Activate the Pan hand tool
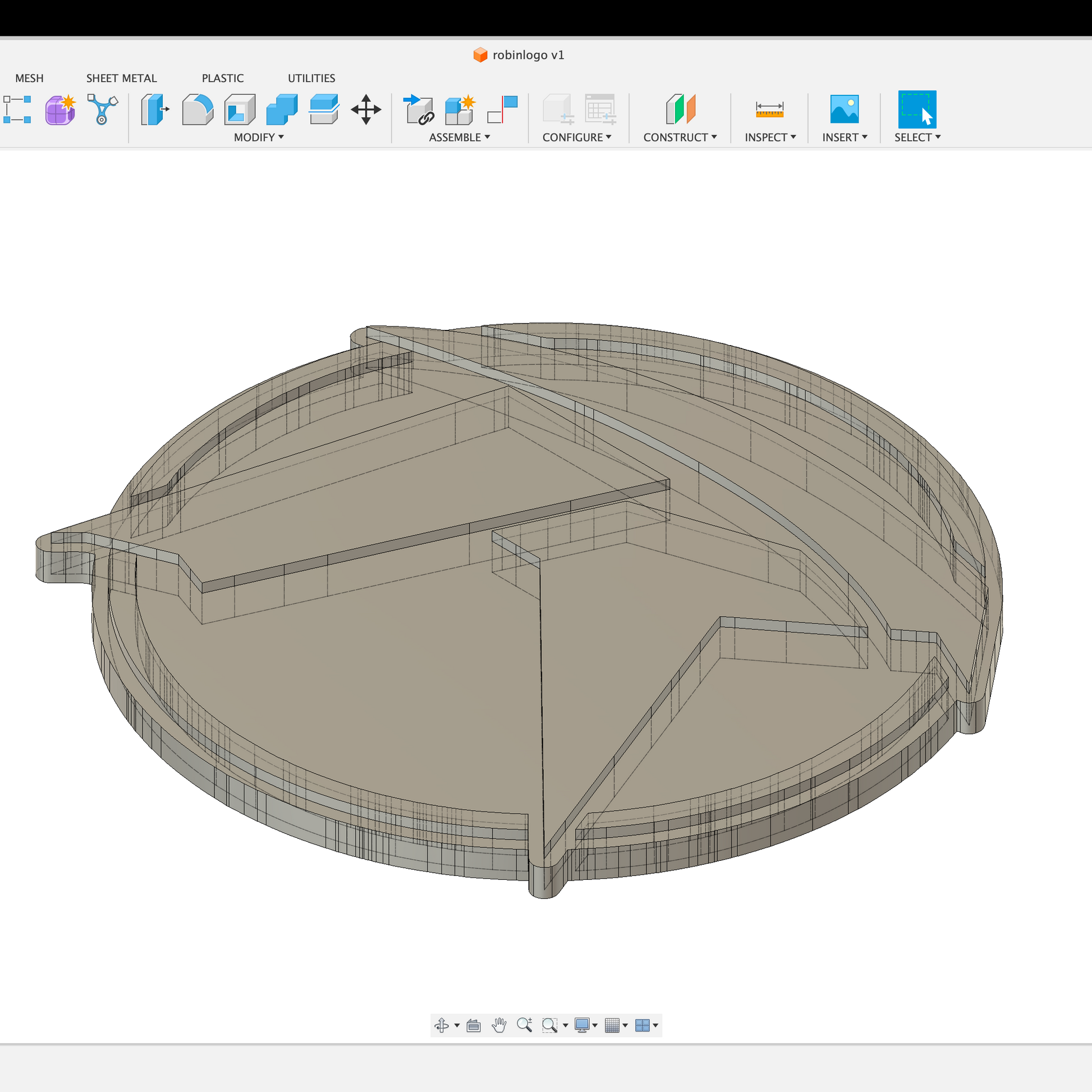Image resolution: width=1092 pixels, height=1092 pixels. (498, 1025)
